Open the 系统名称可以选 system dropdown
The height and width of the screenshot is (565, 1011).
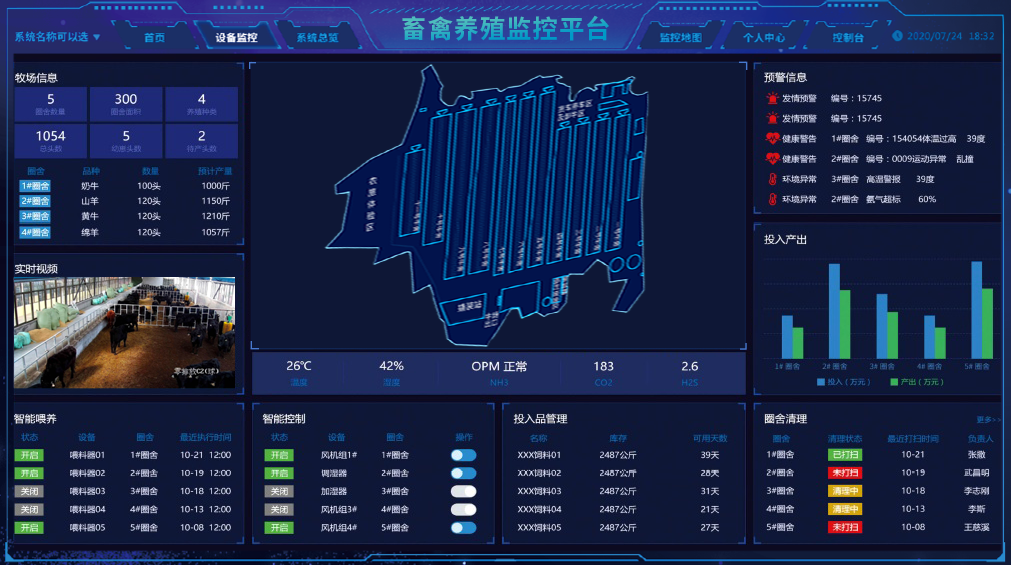pos(57,37)
